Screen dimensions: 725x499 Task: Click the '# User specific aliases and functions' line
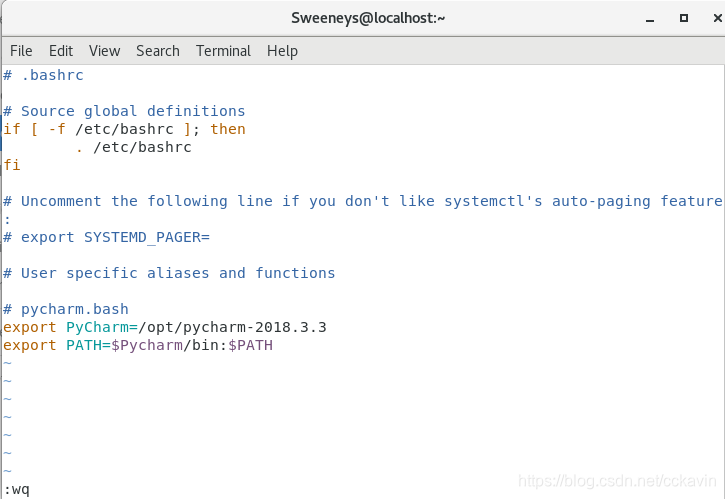pos(169,273)
